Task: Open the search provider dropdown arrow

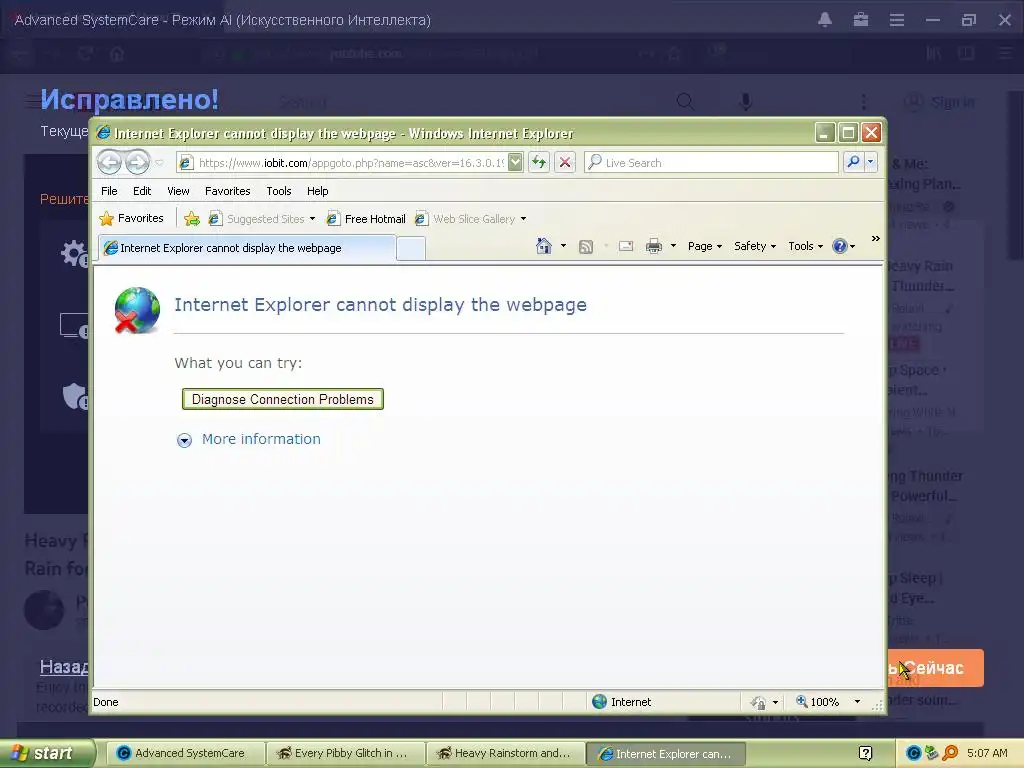Action: tap(871, 162)
